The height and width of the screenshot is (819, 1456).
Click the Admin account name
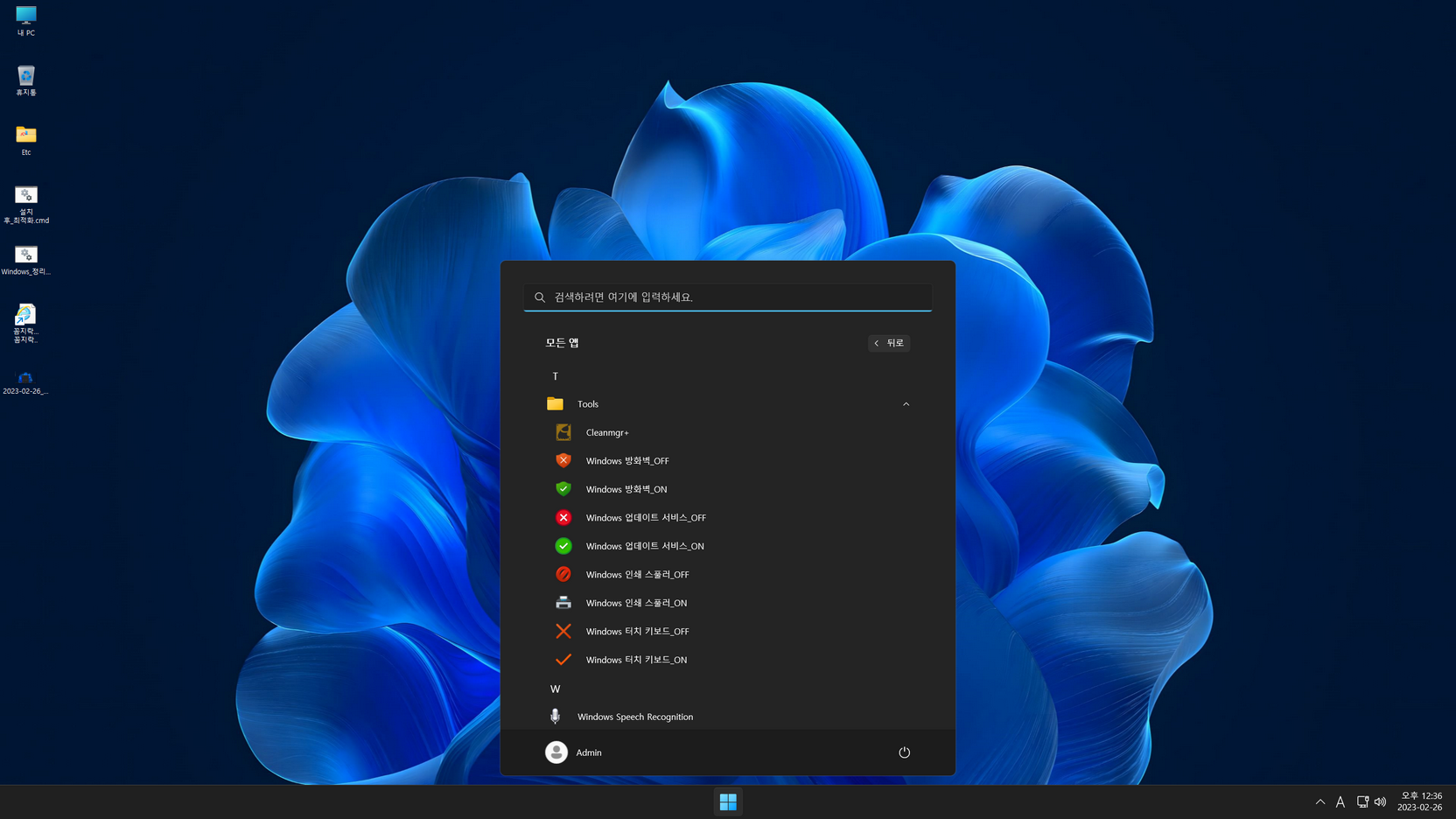tap(589, 752)
